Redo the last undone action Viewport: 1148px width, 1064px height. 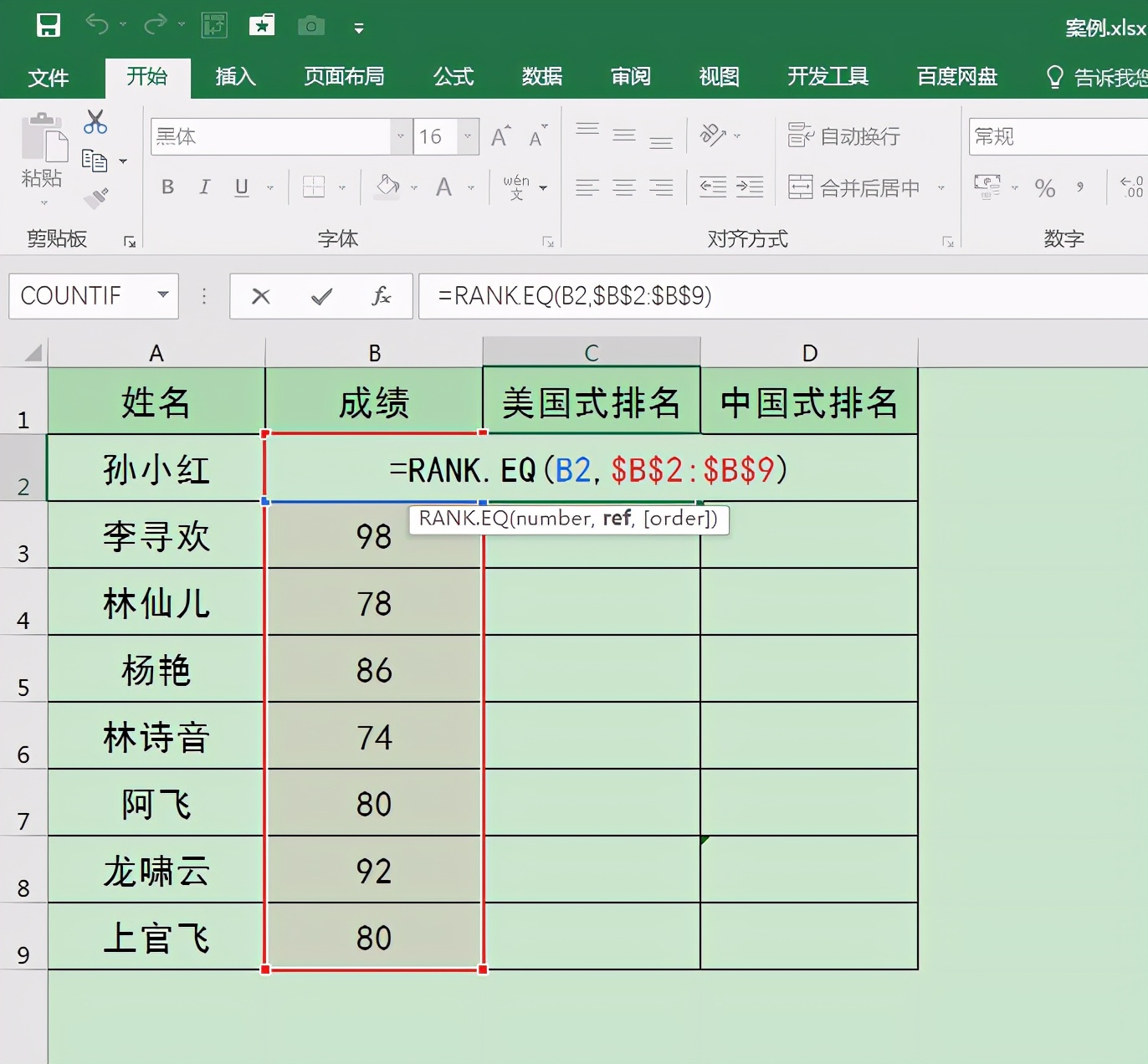[156, 25]
